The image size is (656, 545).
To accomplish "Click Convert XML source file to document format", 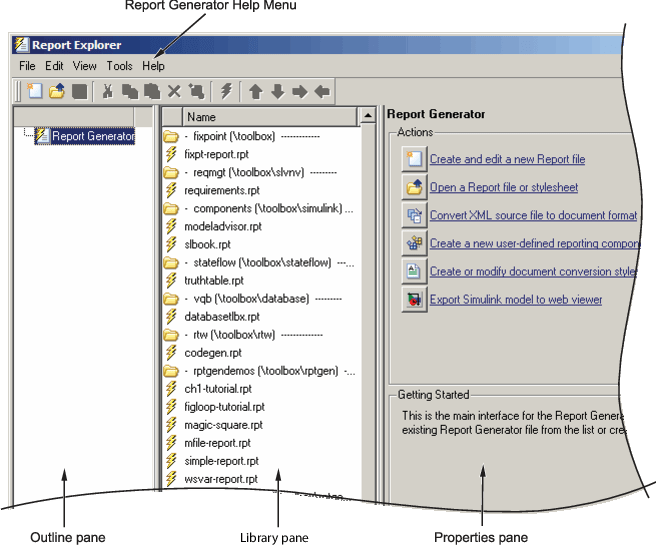I will (x=533, y=215).
